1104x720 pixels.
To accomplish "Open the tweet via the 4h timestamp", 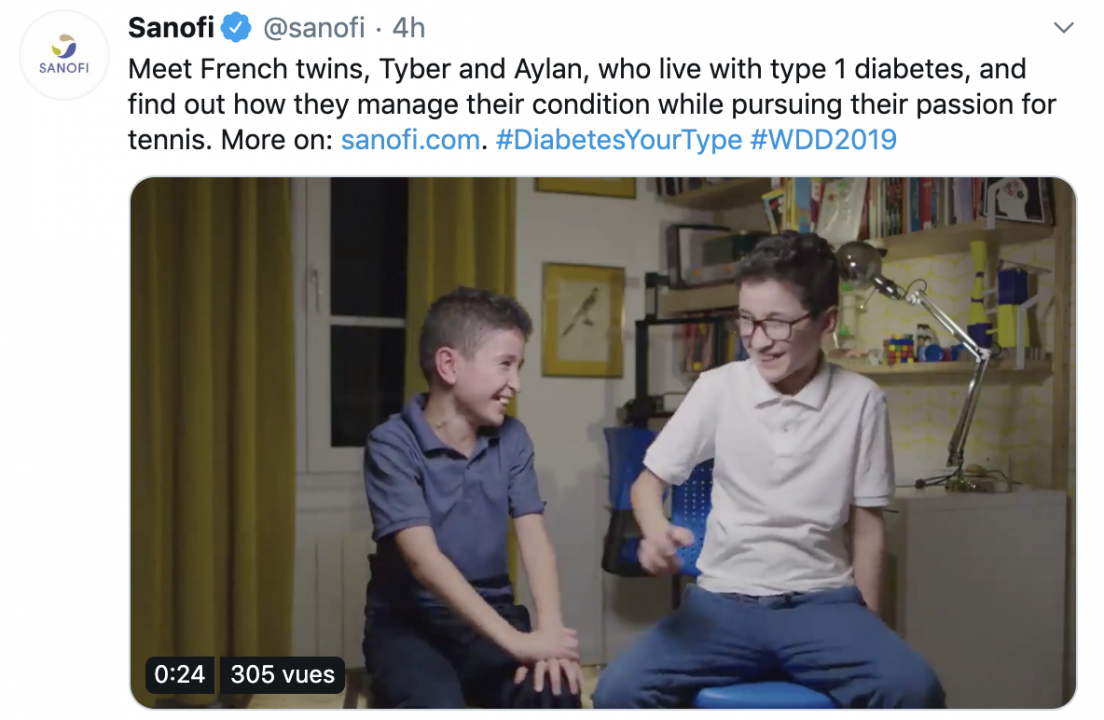I will (x=408, y=28).
